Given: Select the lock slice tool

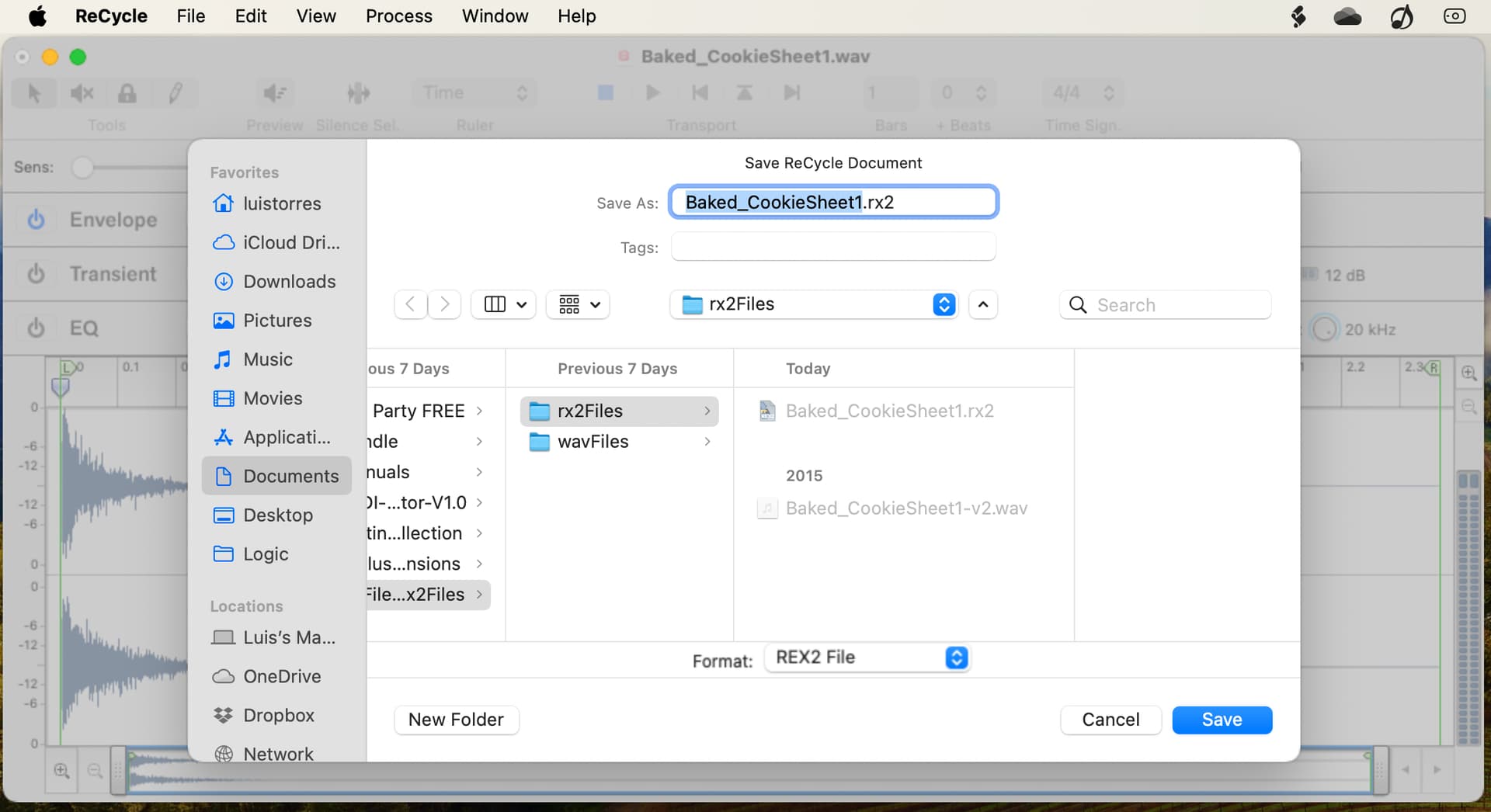Looking at the screenshot, I should point(127,93).
